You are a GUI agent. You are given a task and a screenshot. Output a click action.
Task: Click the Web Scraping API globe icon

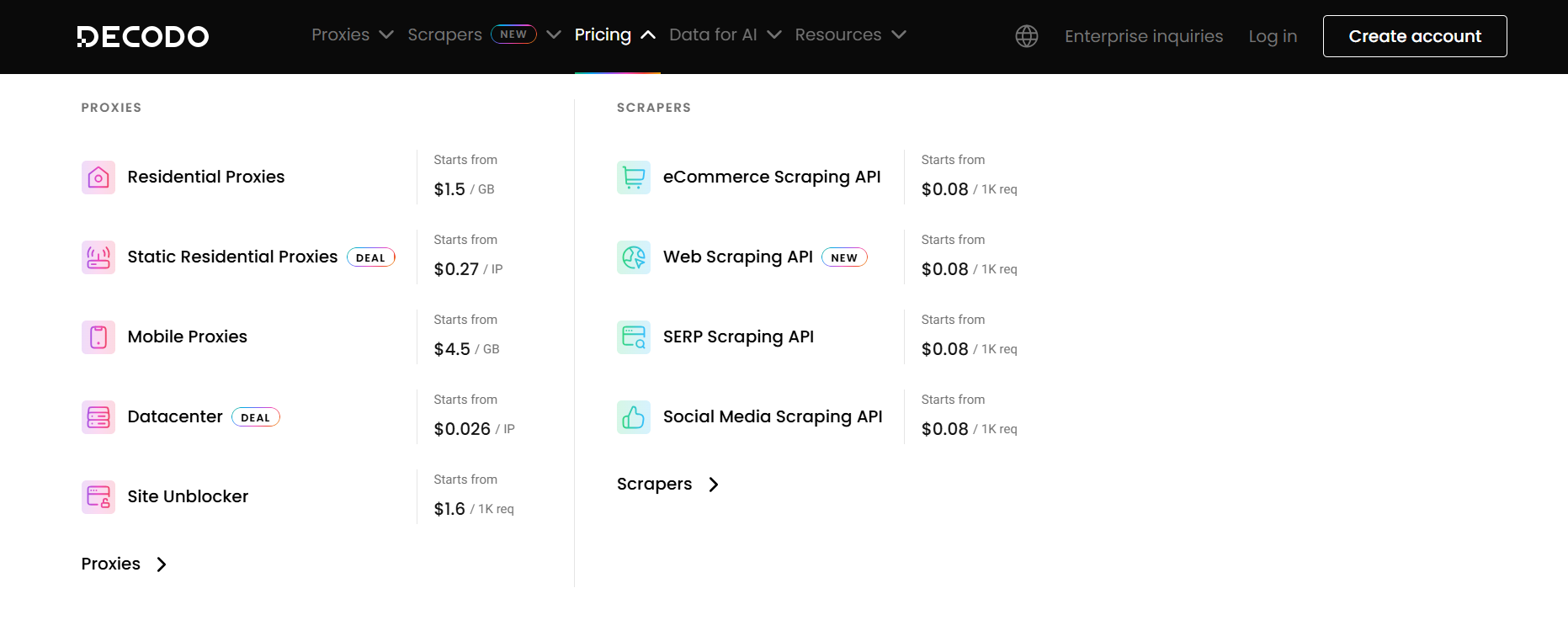tap(633, 257)
